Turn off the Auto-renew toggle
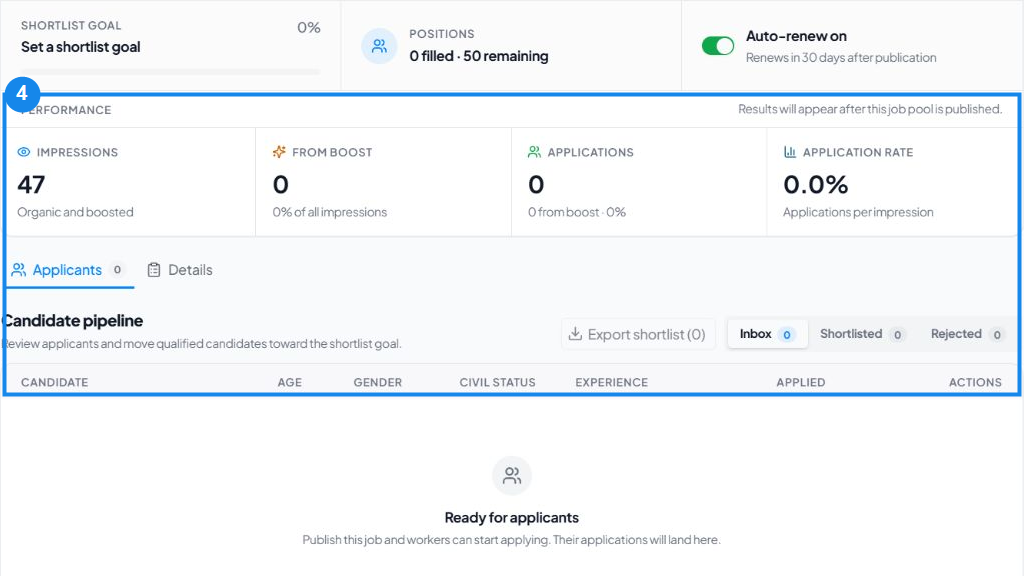The width and height of the screenshot is (1024, 576). (718, 46)
